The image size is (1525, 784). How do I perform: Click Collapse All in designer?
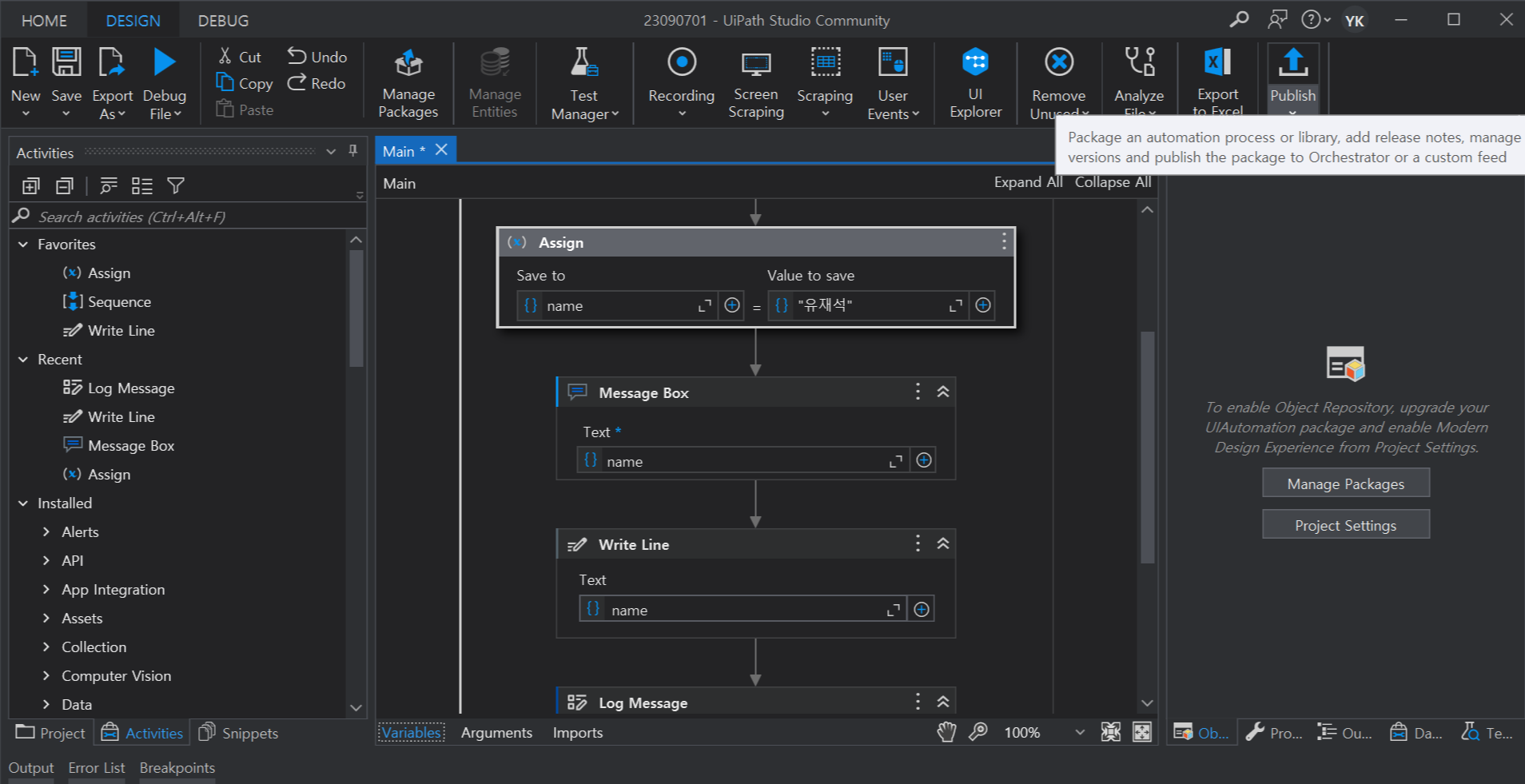click(1113, 182)
